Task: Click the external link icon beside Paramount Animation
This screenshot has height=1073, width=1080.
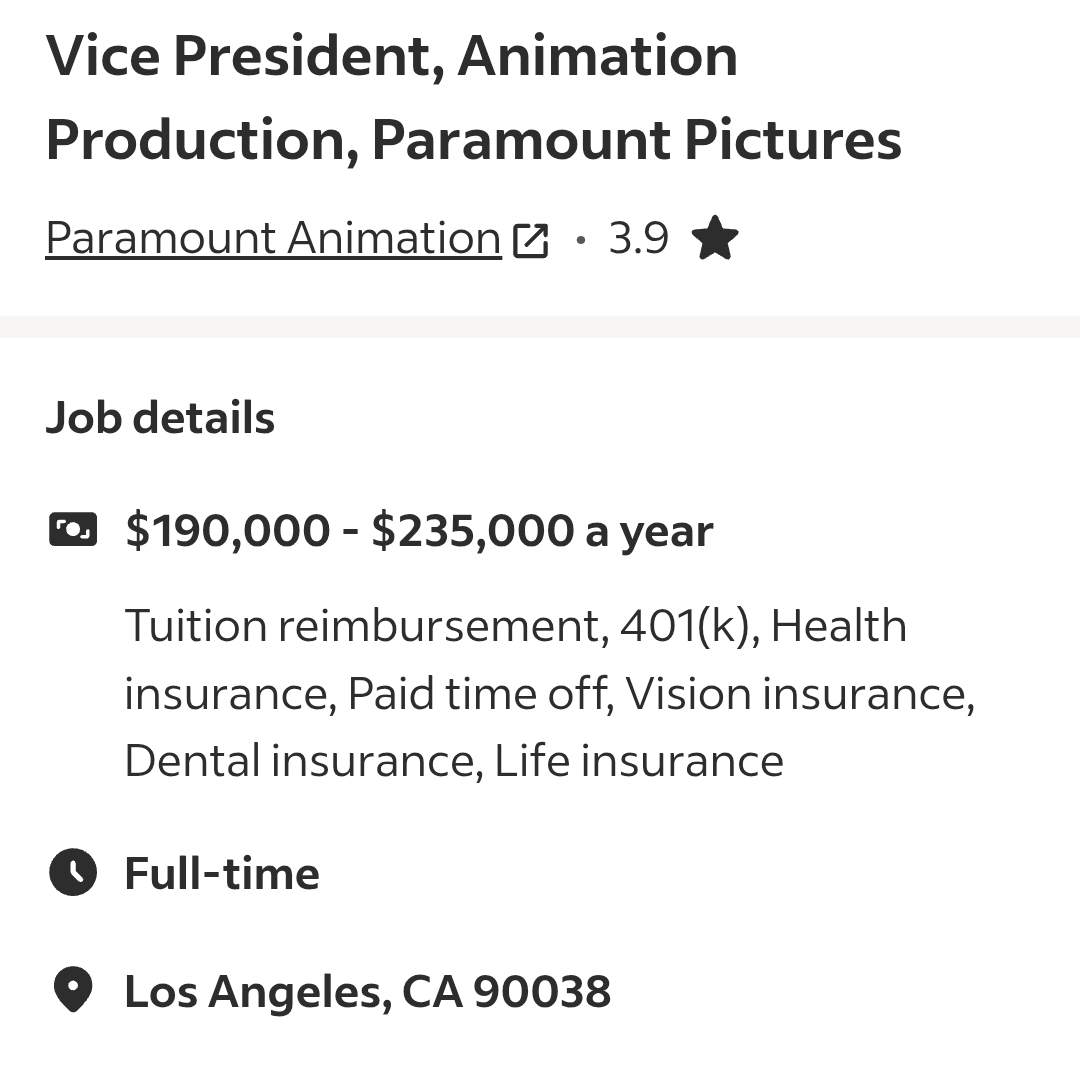Action: click(x=531, y=241)
